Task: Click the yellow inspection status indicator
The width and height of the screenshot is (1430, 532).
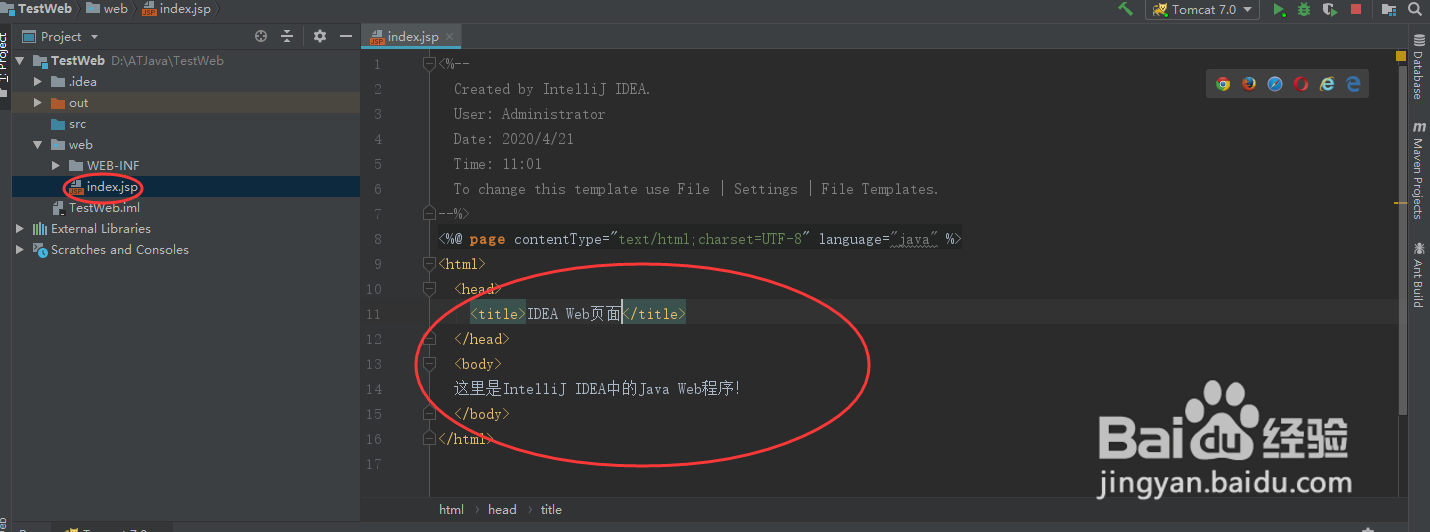Action: click(1401, 58)
